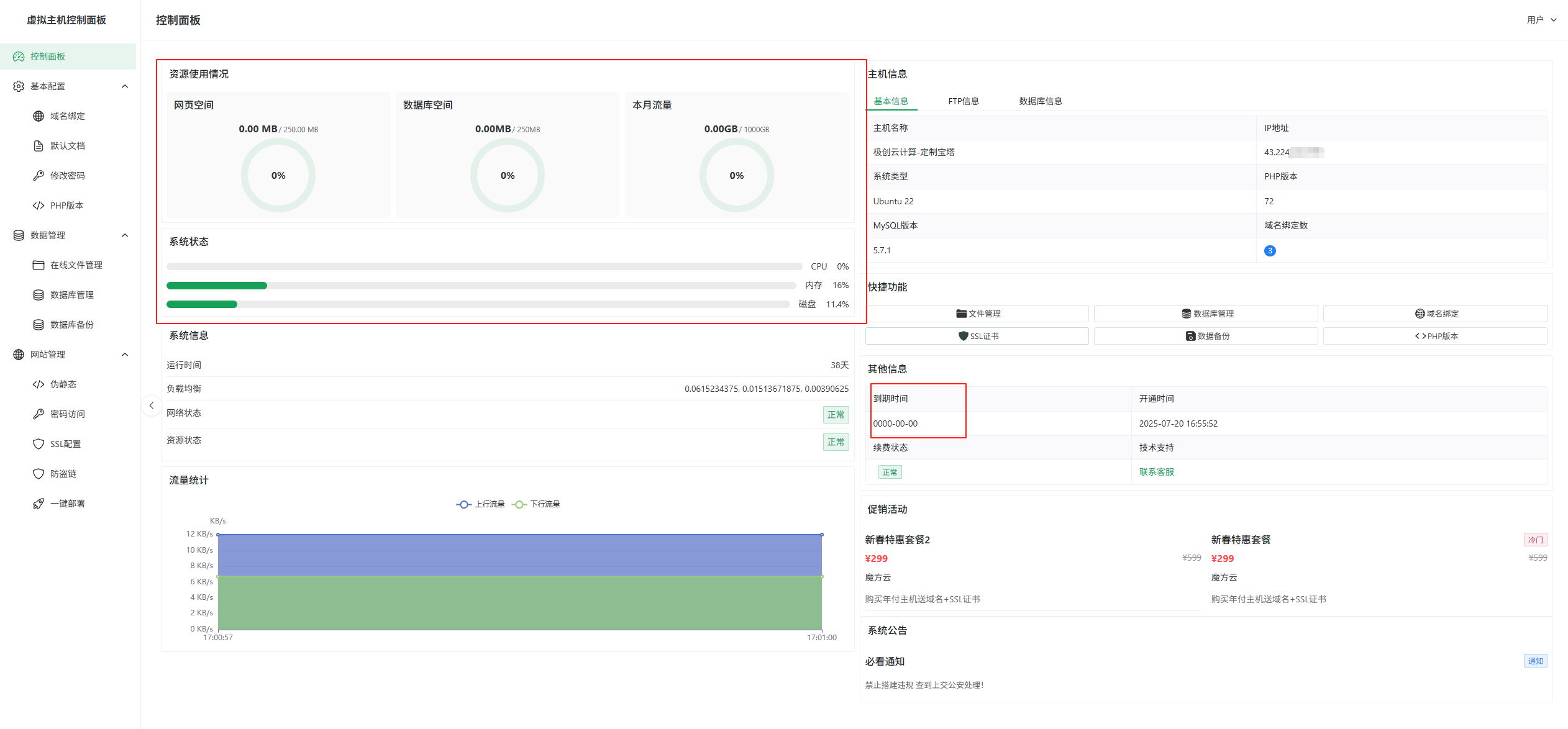The image size is (1568, 729).
Task: Click the 网页空间 usage ring
Action: coord(278,175)
